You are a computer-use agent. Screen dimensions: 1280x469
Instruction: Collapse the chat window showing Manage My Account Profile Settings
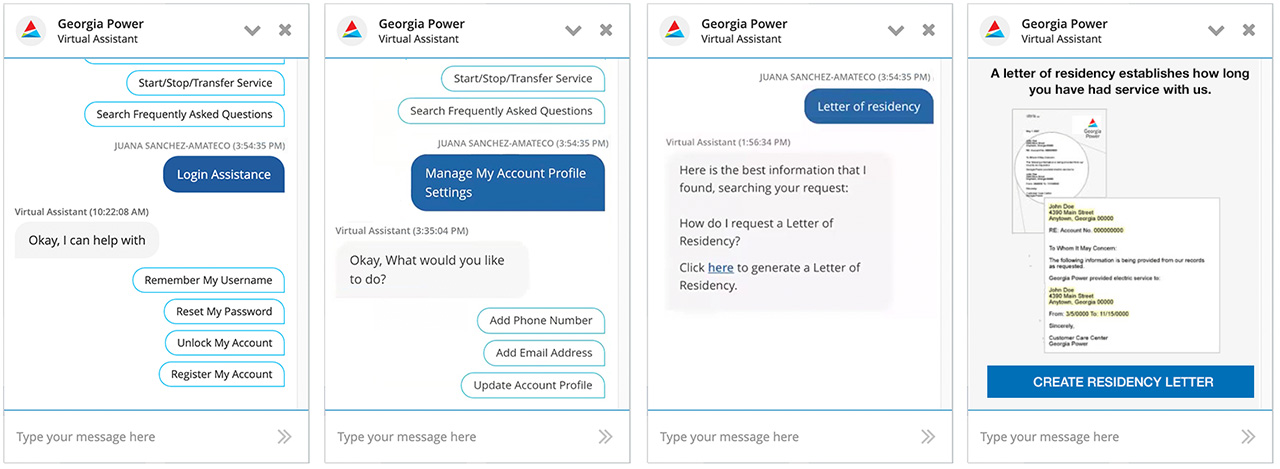click(573, 31)
